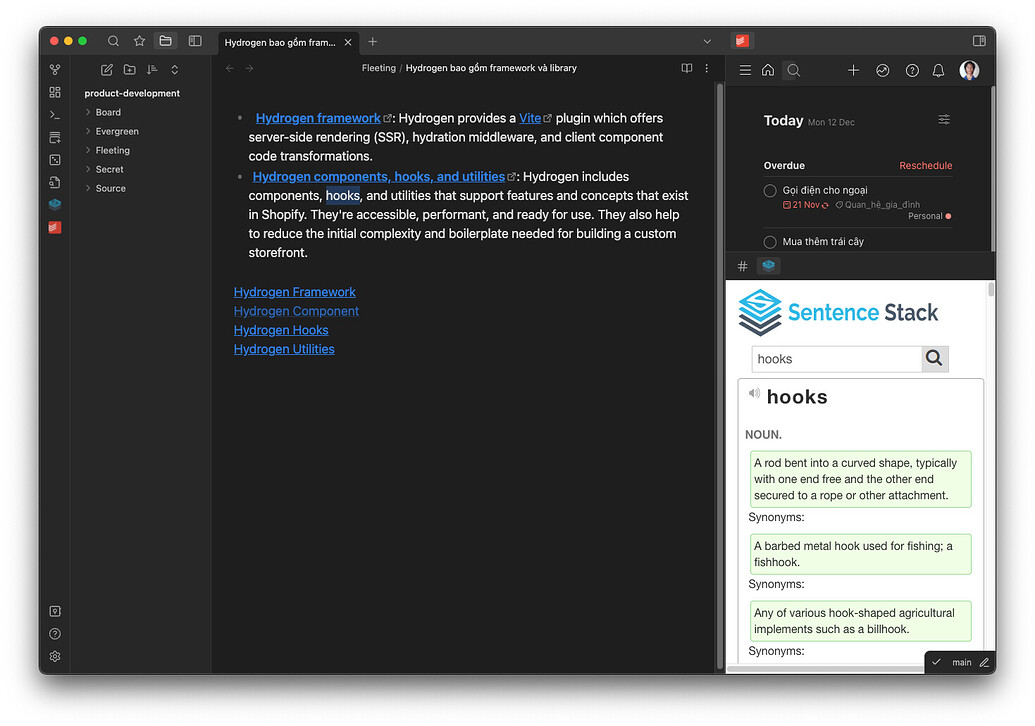The image size is (1035, 726).
Task: Open the tab list dropdown chevron
Action: pyautogui.click(x=707, y=41)
